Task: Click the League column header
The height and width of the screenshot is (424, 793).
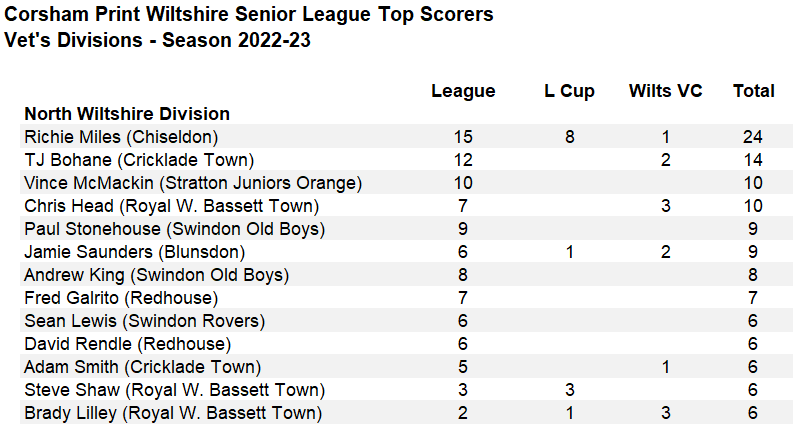Action: [x=463, y=91]
